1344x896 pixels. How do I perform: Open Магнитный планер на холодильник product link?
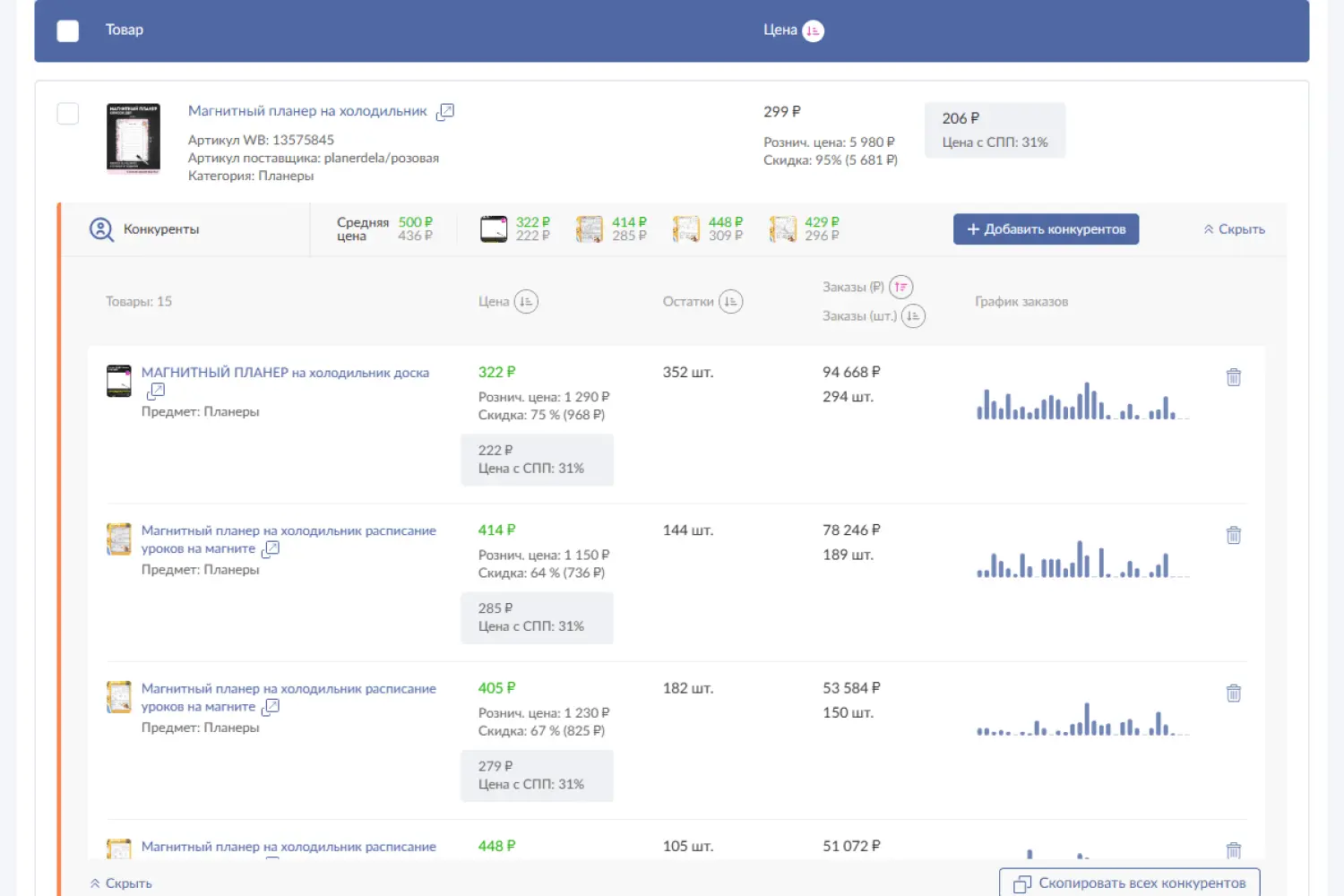click(x=307, y=111)
